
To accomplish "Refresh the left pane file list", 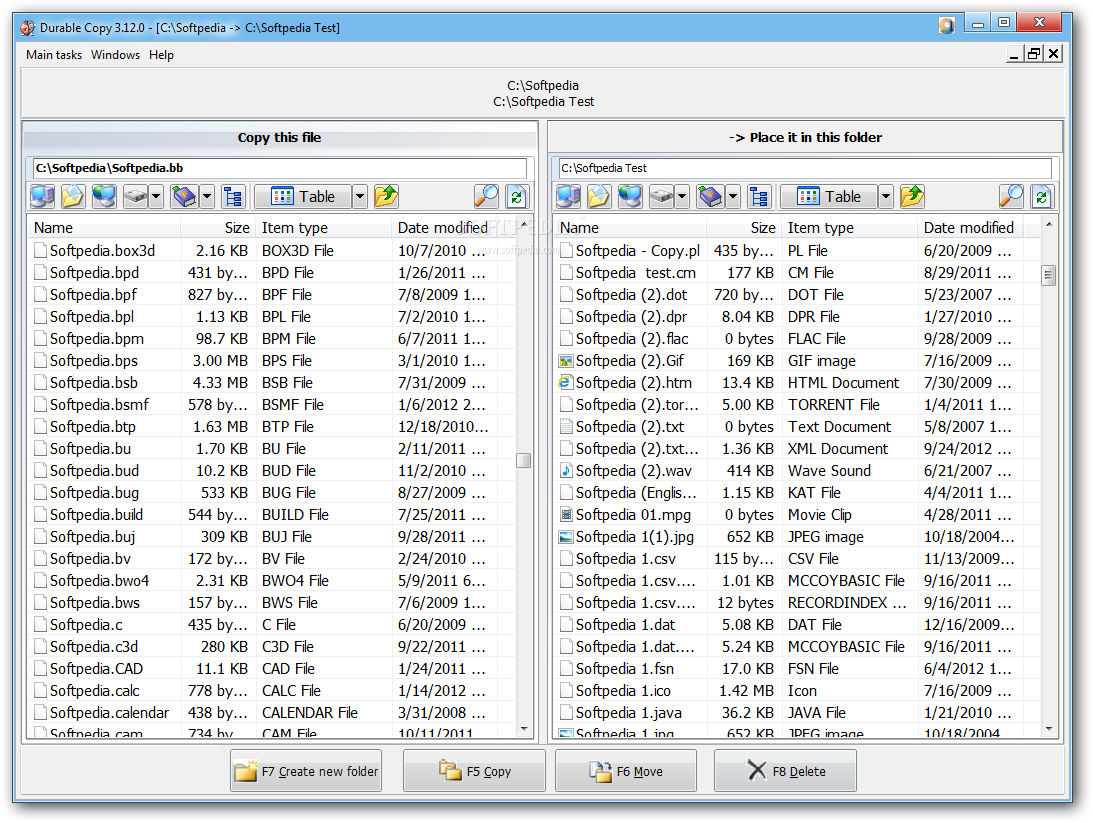I will point(517,197).
